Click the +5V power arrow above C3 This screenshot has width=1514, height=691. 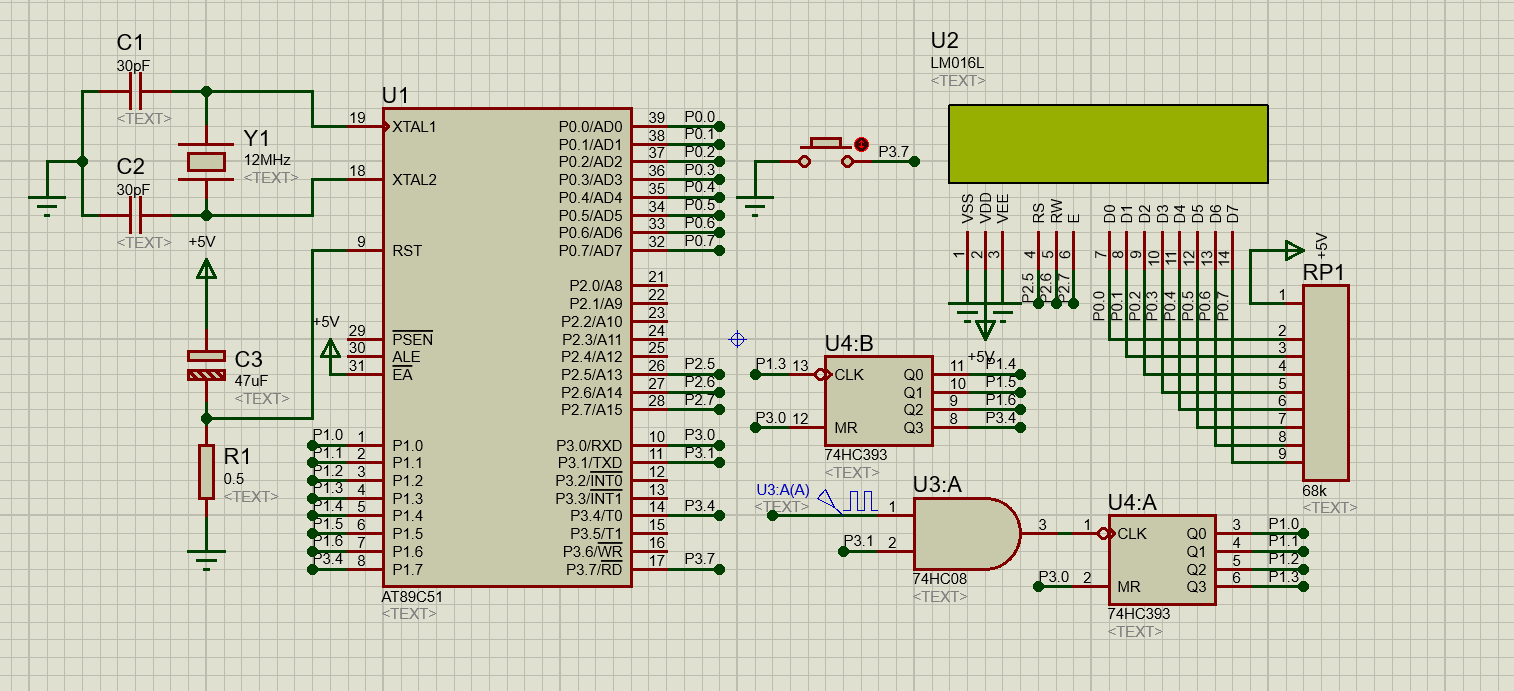coord(206,268)
